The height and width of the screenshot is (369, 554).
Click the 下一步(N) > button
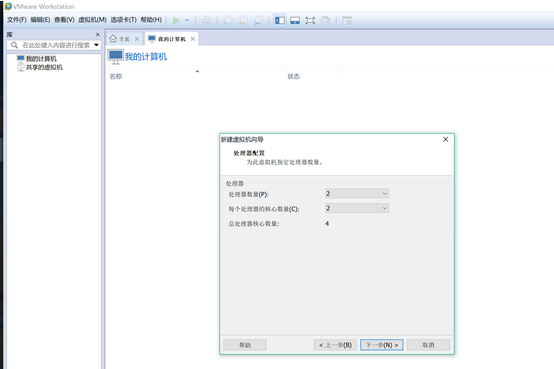coord(382,345)
